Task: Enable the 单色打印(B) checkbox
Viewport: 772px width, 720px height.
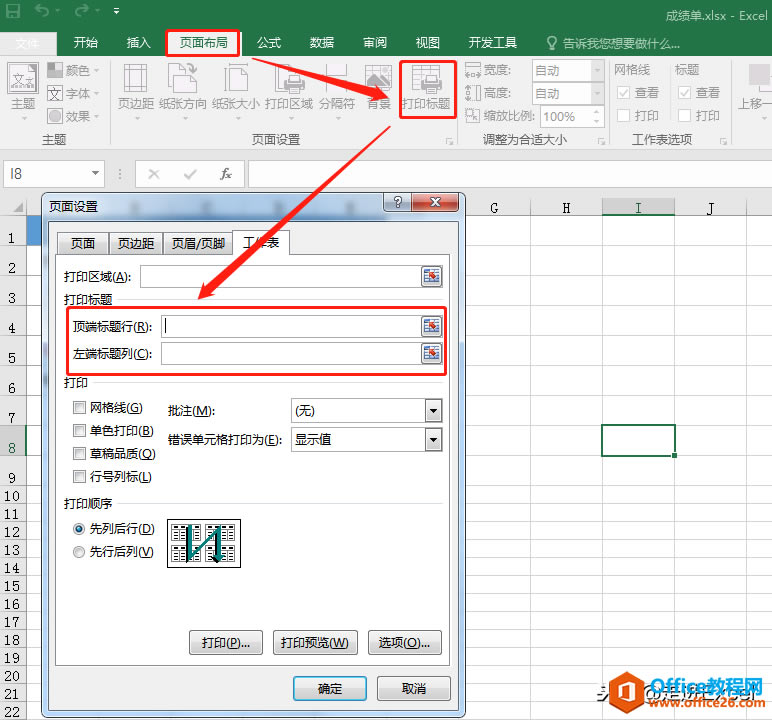Action: tap(79, 430)
